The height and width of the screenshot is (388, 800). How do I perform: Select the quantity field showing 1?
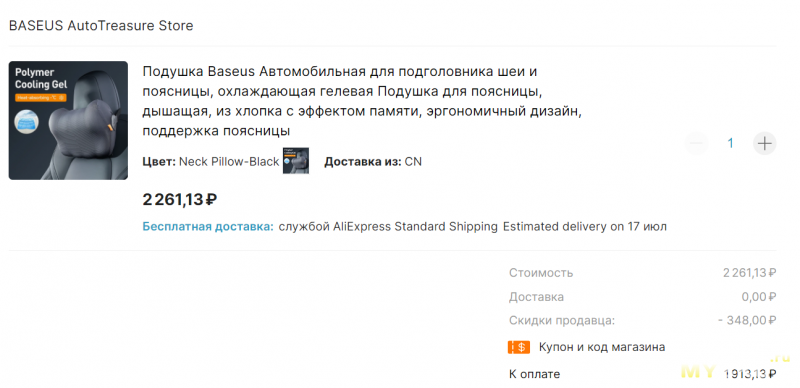[x=731, y=143]
